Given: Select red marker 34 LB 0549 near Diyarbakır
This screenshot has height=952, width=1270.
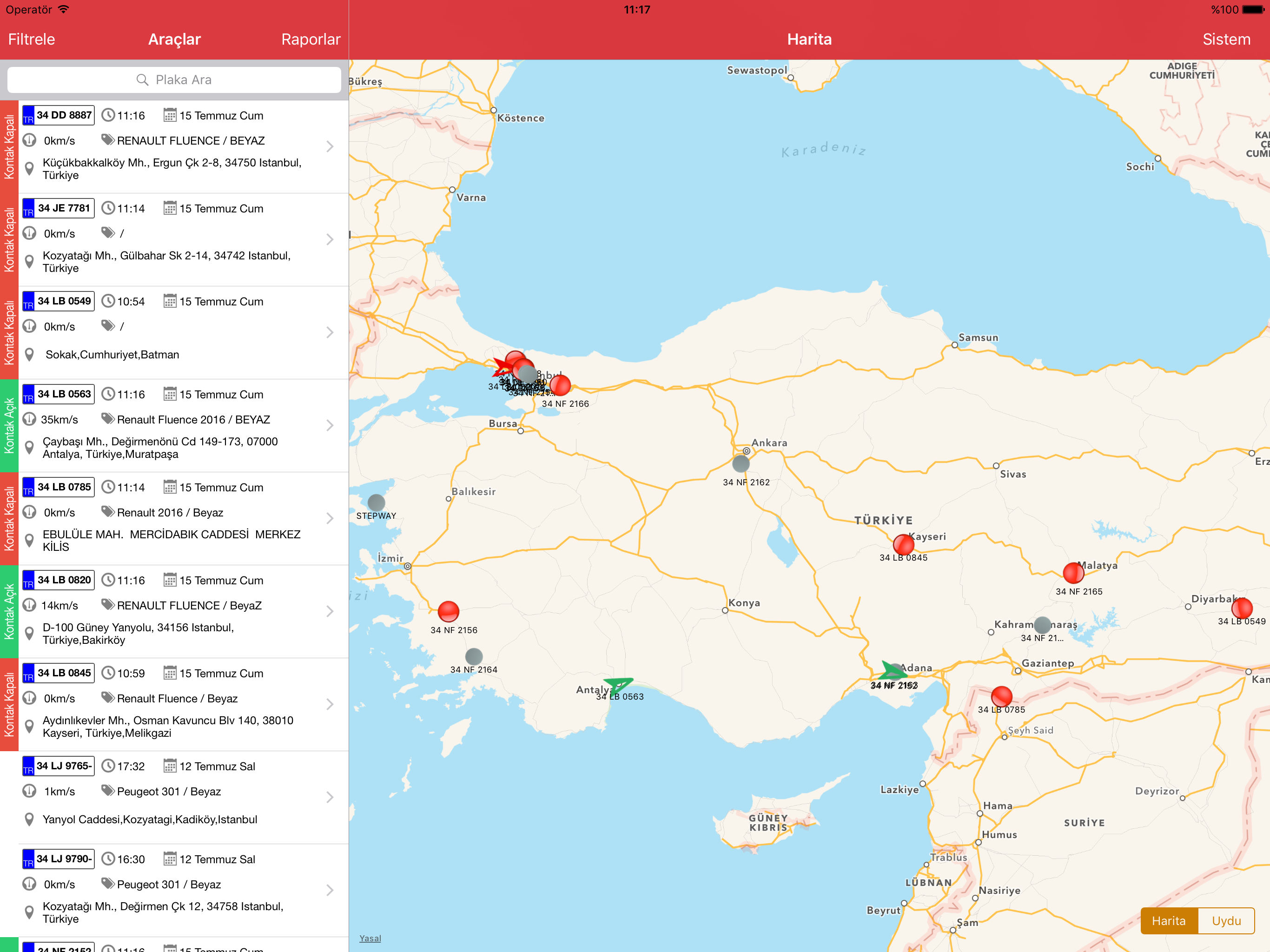Looking at the screenshot, I should point(1242,608).
